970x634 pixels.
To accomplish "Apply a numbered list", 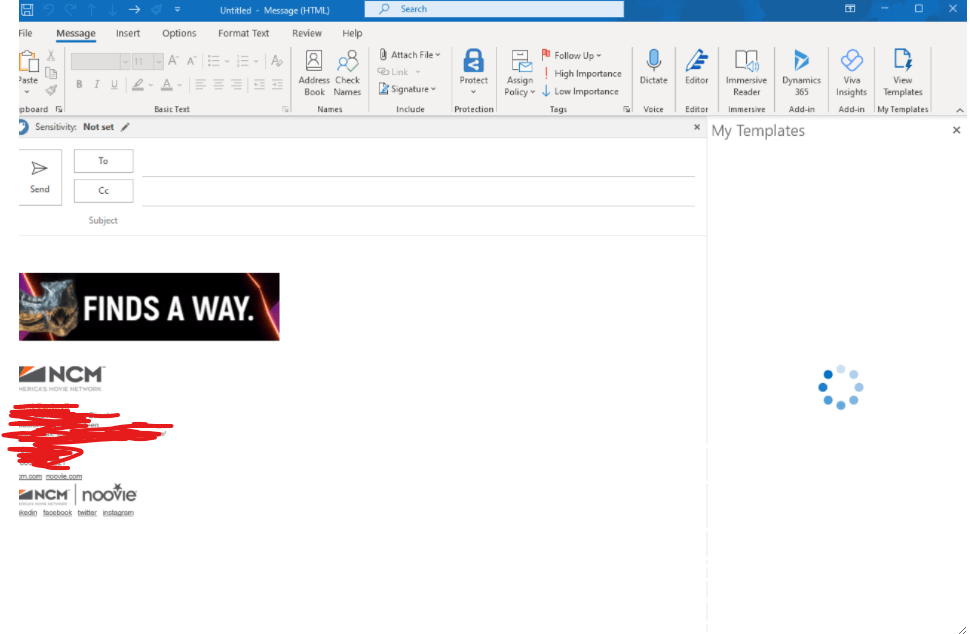I will 242,61.
